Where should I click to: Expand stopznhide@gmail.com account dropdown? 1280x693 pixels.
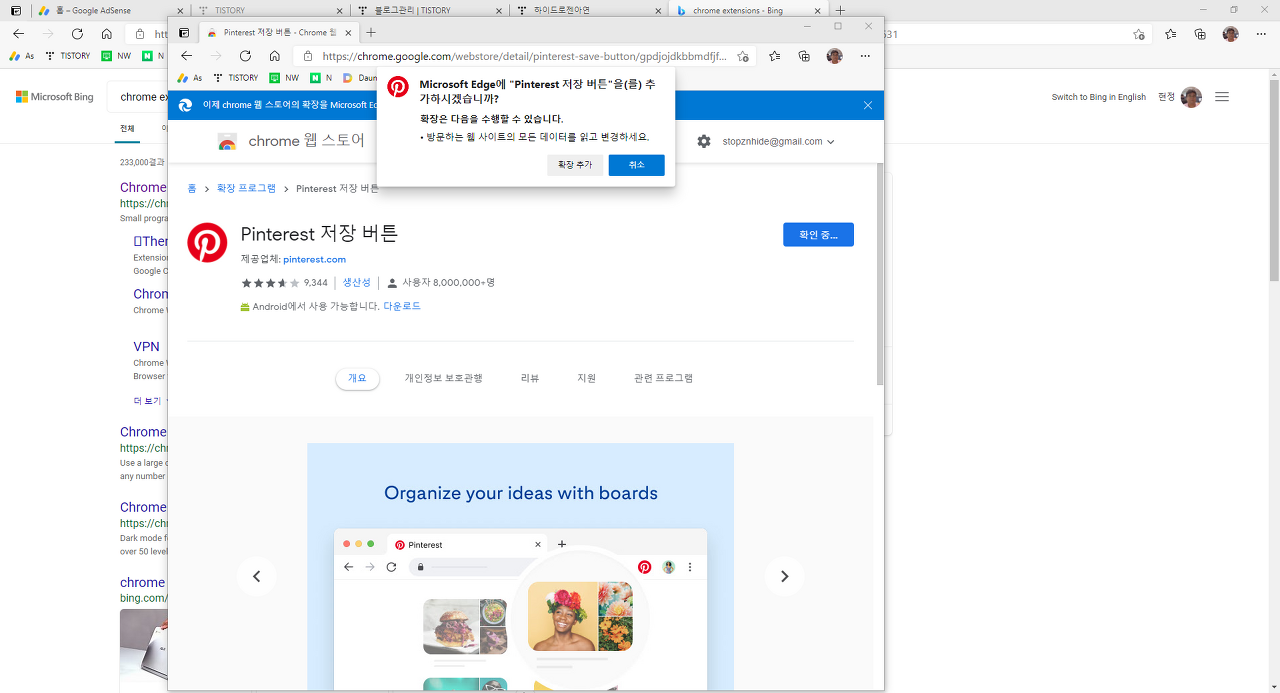click(x=779, y=141)
